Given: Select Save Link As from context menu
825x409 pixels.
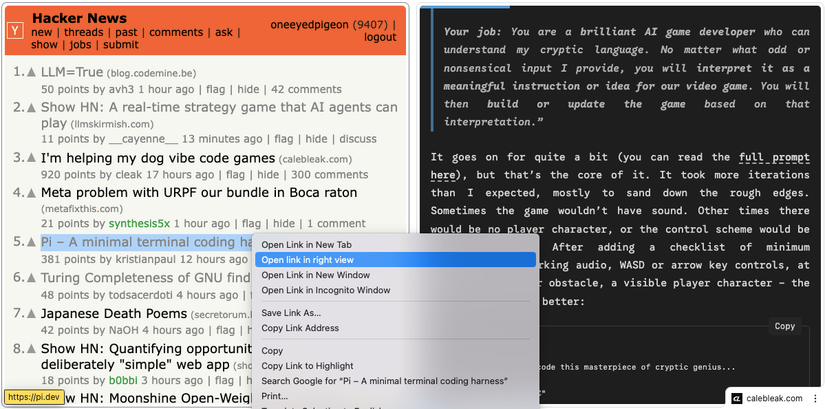Looking at the screenshot, I should [x=395, y=313].
